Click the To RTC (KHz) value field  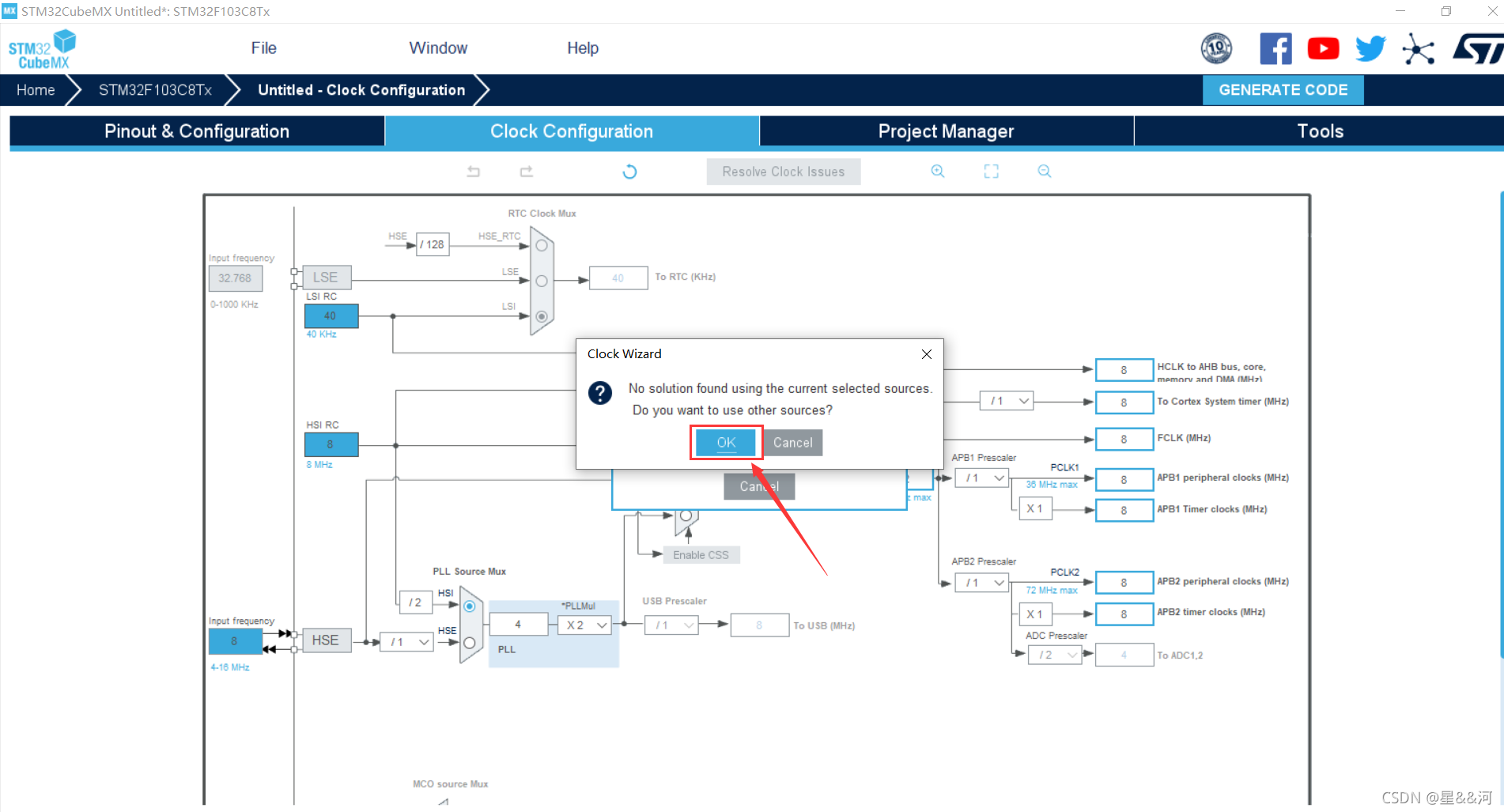tap(618, 278)
